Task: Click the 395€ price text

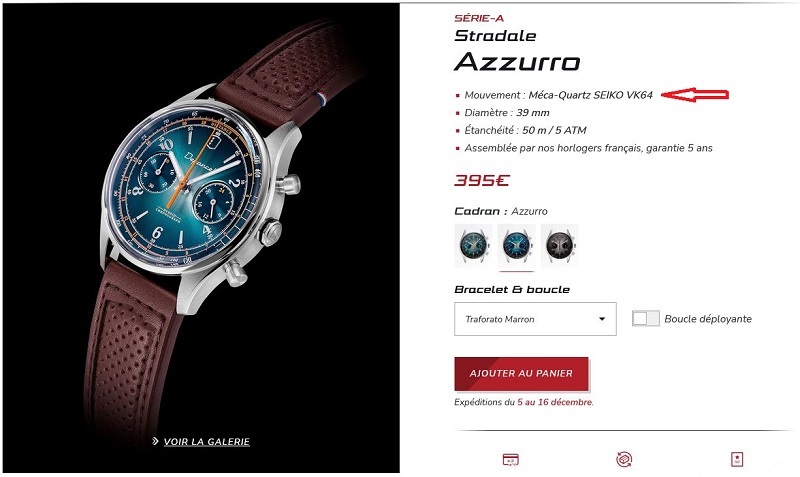Action: 482,180
